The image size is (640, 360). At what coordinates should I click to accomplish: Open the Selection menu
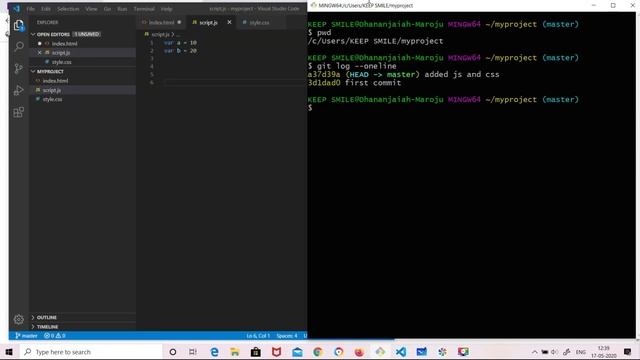[x=68, y=9]
